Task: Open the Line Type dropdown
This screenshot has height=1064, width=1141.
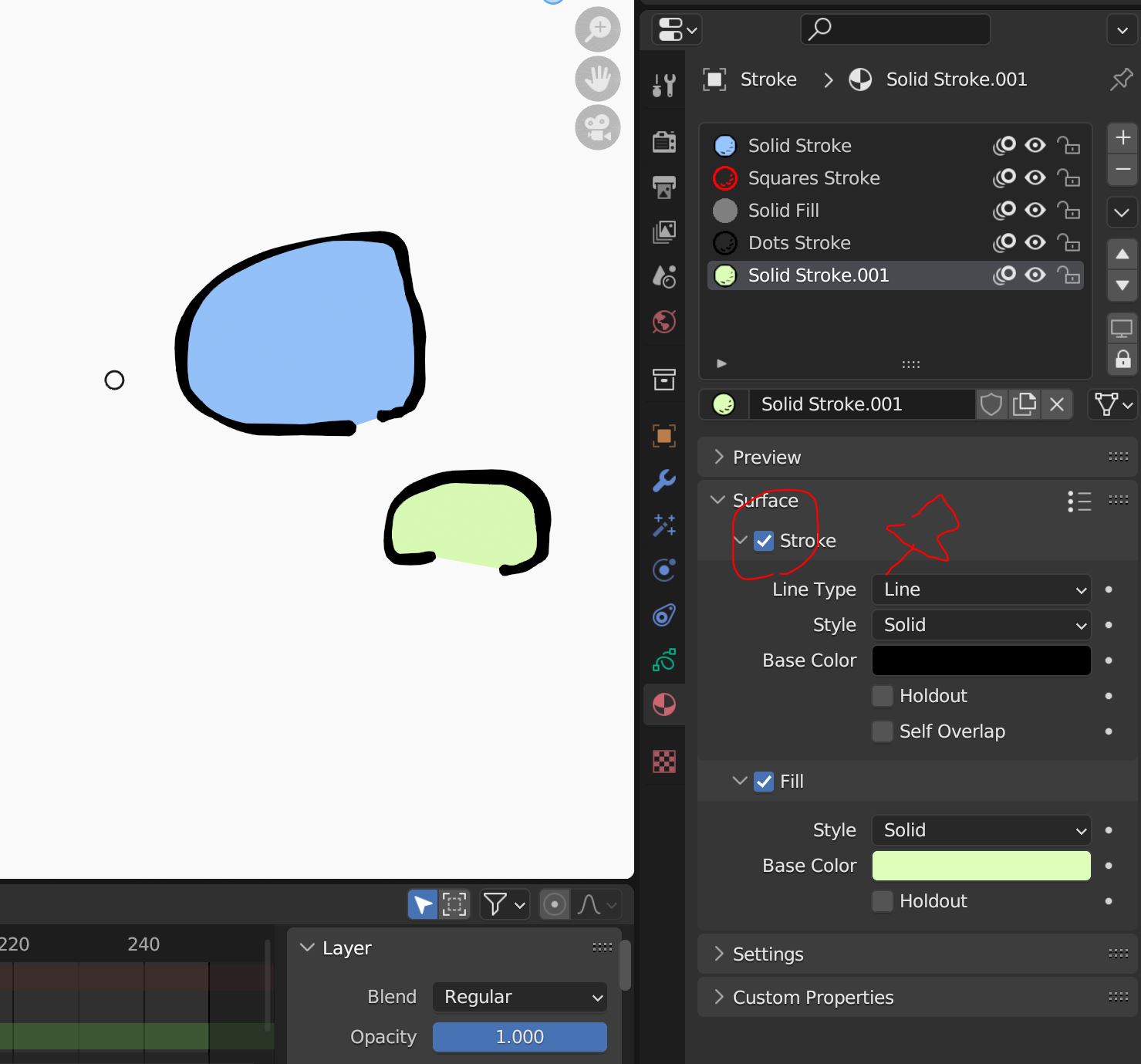Action: (x=981, y=589)
